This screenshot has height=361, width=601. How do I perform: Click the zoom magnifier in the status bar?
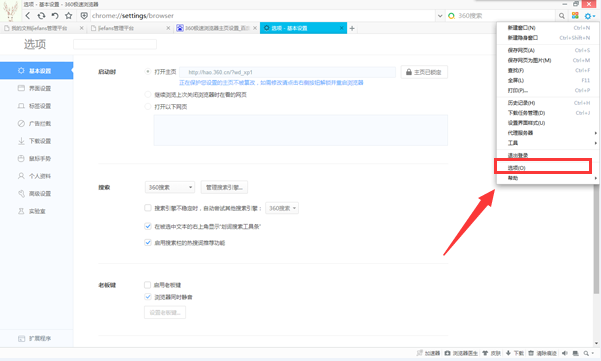point(586,353)
